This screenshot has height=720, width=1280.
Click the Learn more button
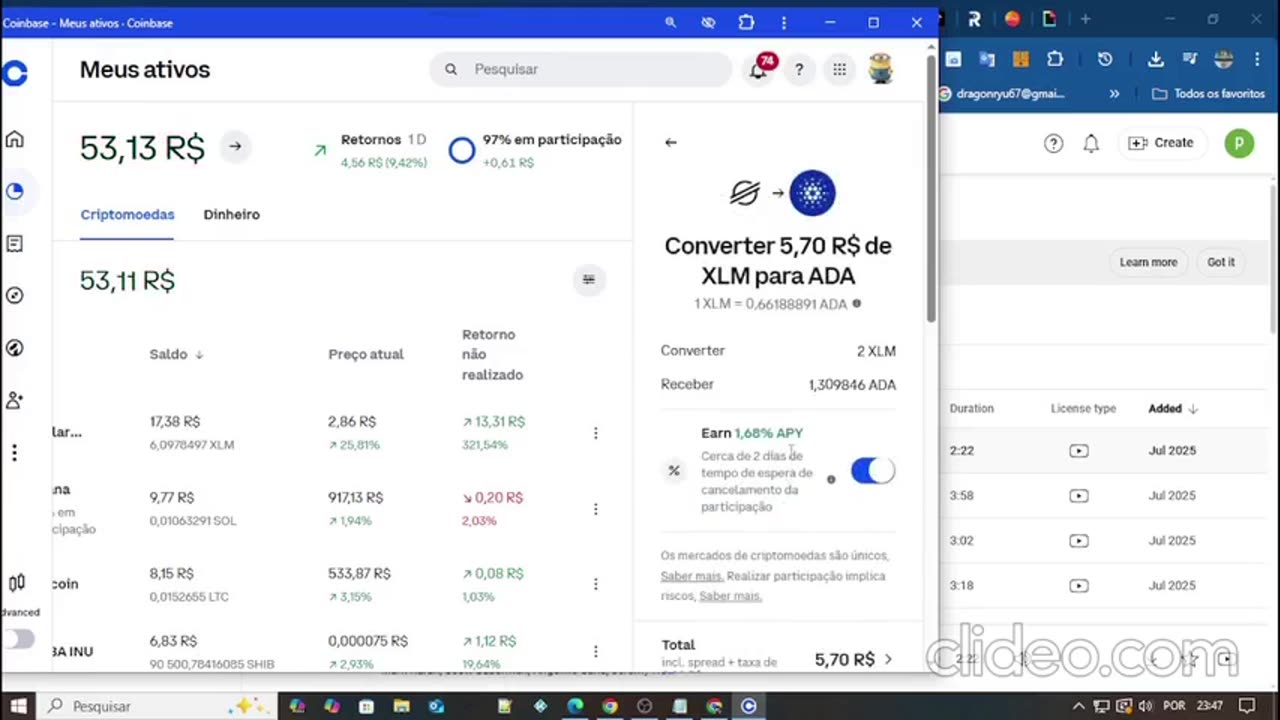point(1148,262)
